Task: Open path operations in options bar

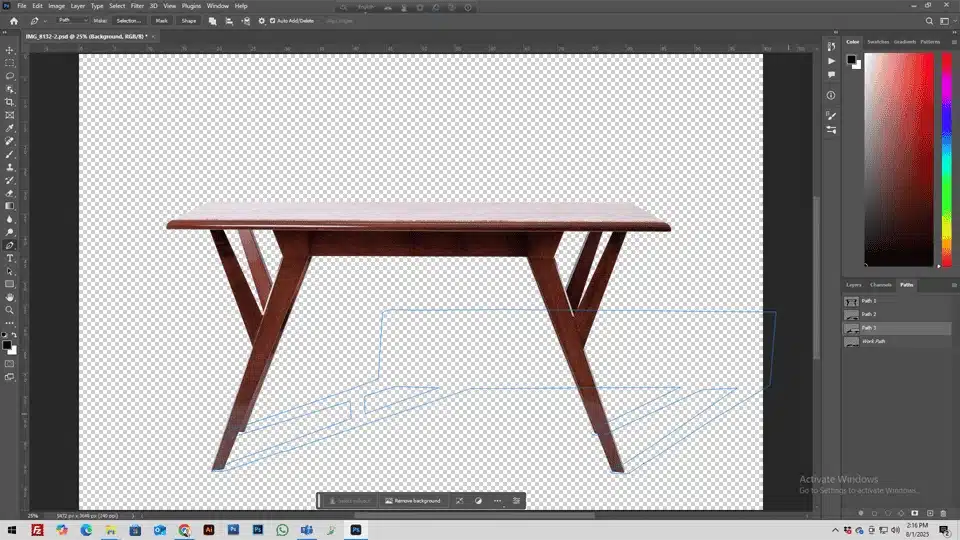Action: pyautogui.click(x=212, y=21)
